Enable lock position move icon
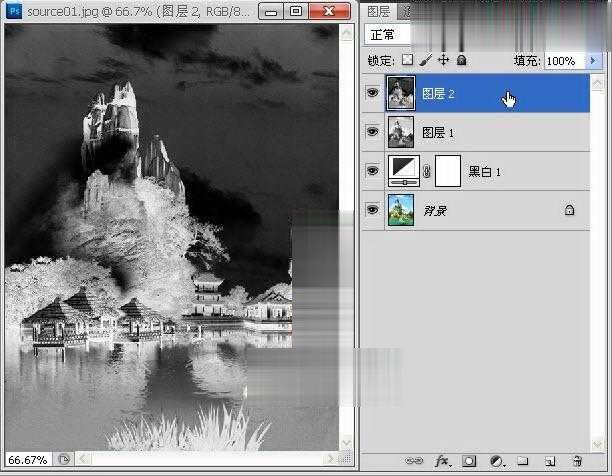This screenshot has height=476, width=612. 443,60
